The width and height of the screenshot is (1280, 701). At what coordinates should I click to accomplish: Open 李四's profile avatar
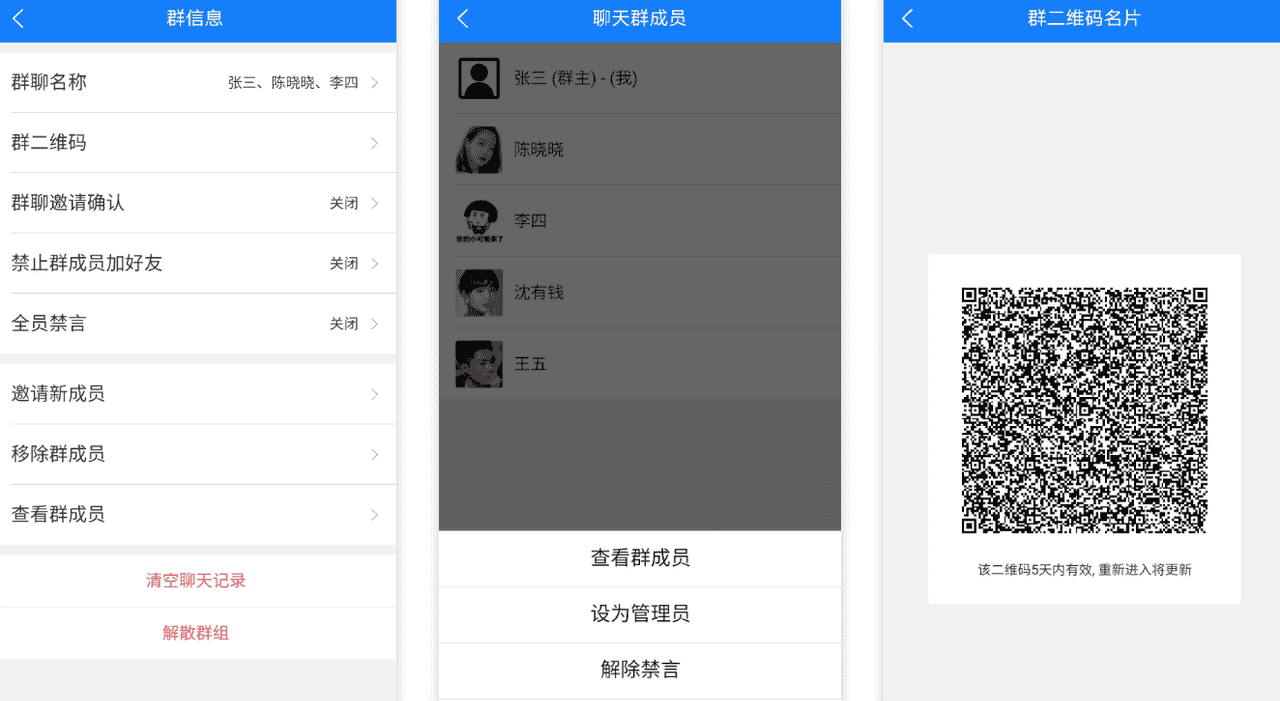[479, 220]
